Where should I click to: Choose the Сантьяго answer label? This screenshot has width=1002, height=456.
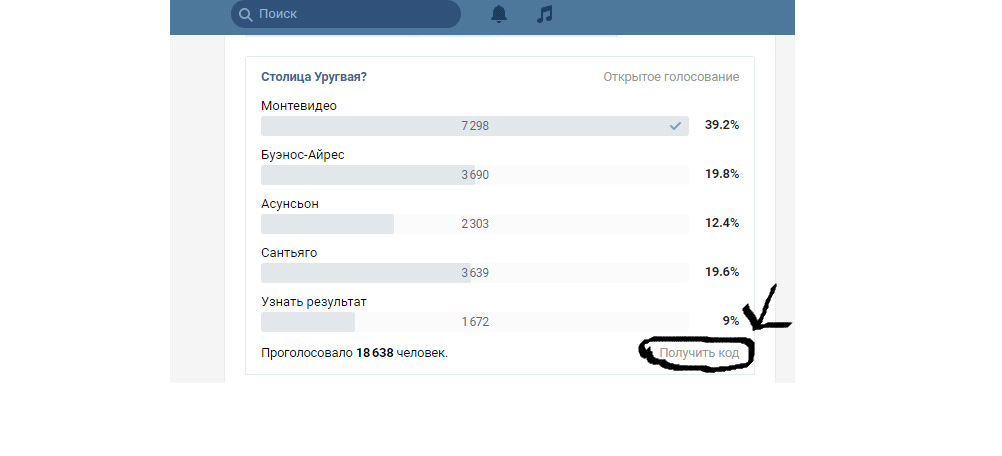(289, 253)
